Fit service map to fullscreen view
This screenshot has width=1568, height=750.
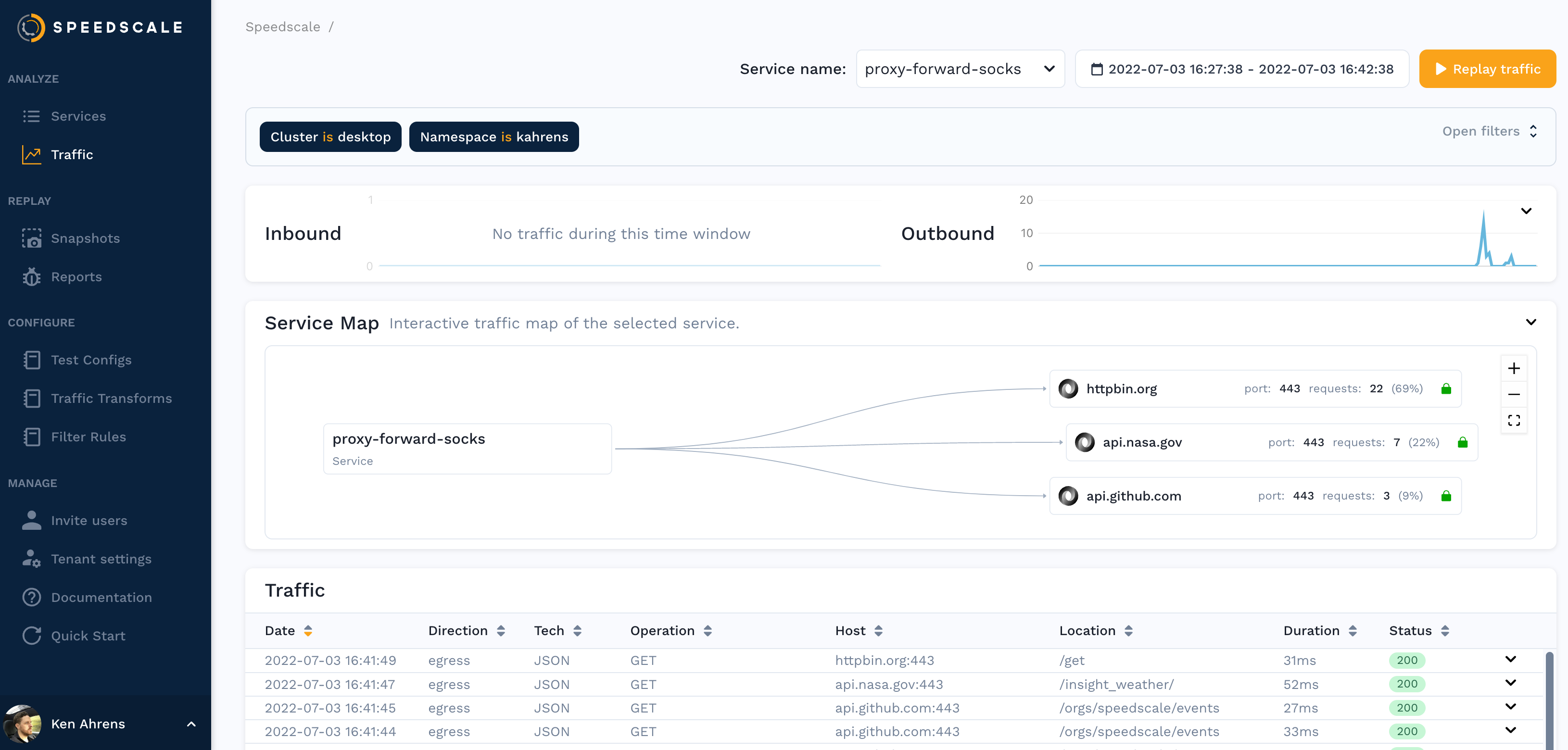1513,420
